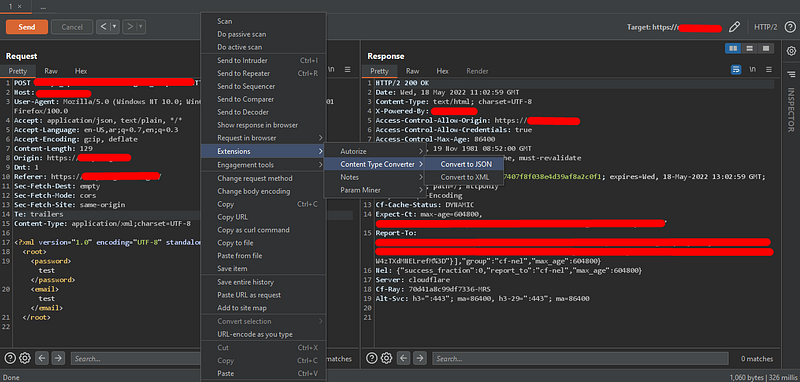Choose Do passive scan
The image size is (800, 382).
point(263,34)
